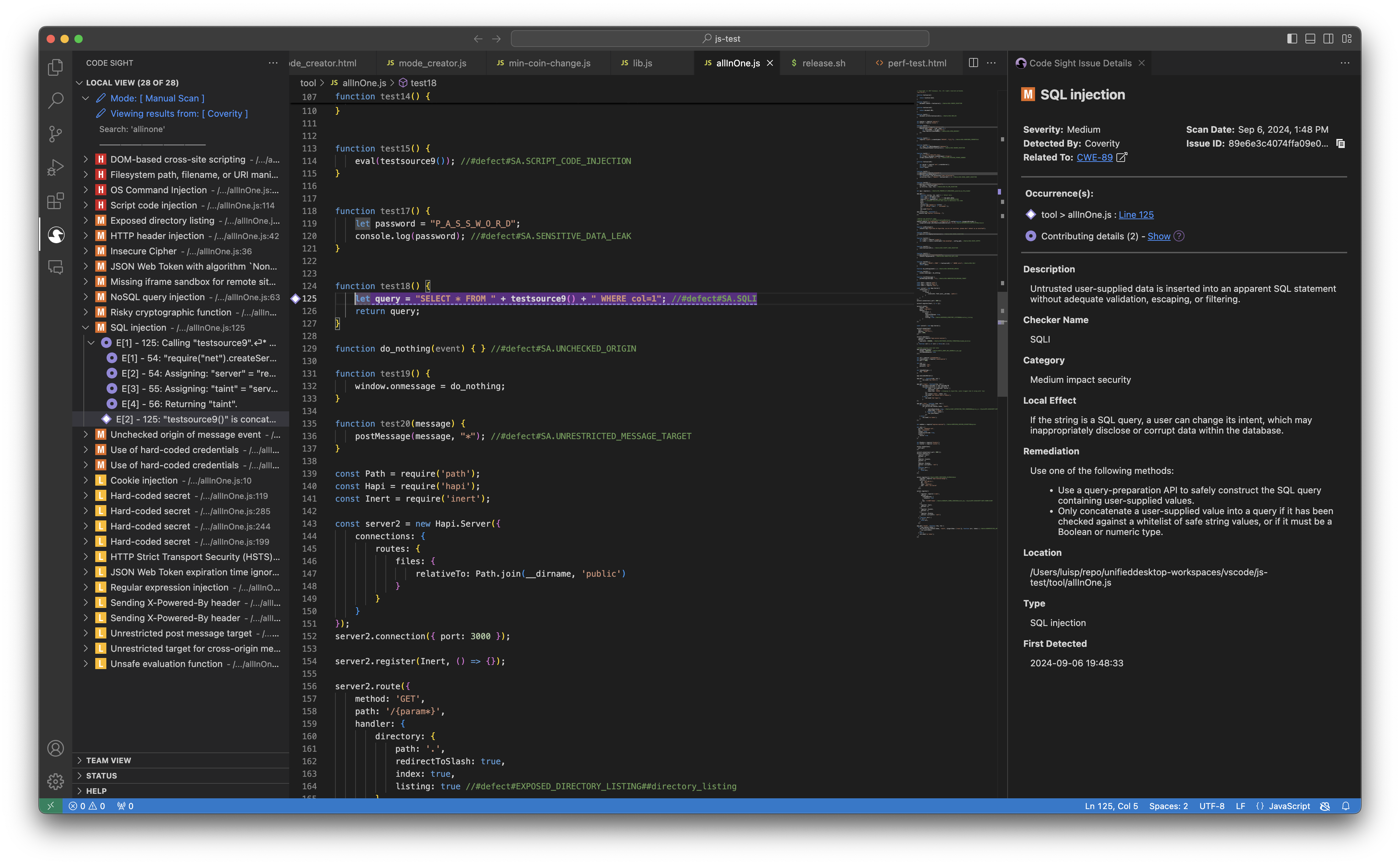Viewport: 1400px width, 865px height.
Task: Open the Explorer view in activity bar
Action: coord(56,67)
